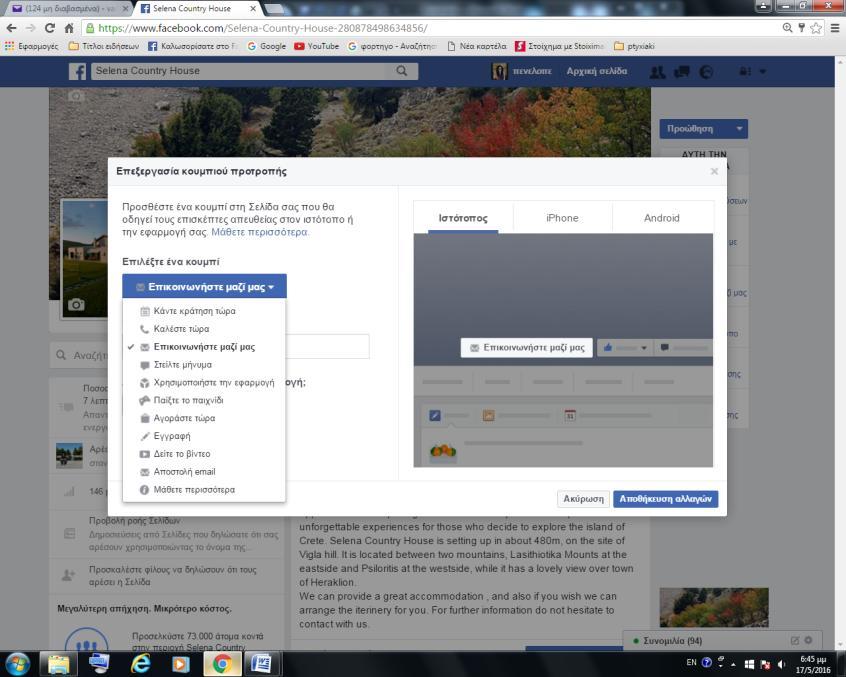Screen dimensions: 846x677
Task: Switch to the Selena Country House browser tab
Action: click(x=197, y=9)
